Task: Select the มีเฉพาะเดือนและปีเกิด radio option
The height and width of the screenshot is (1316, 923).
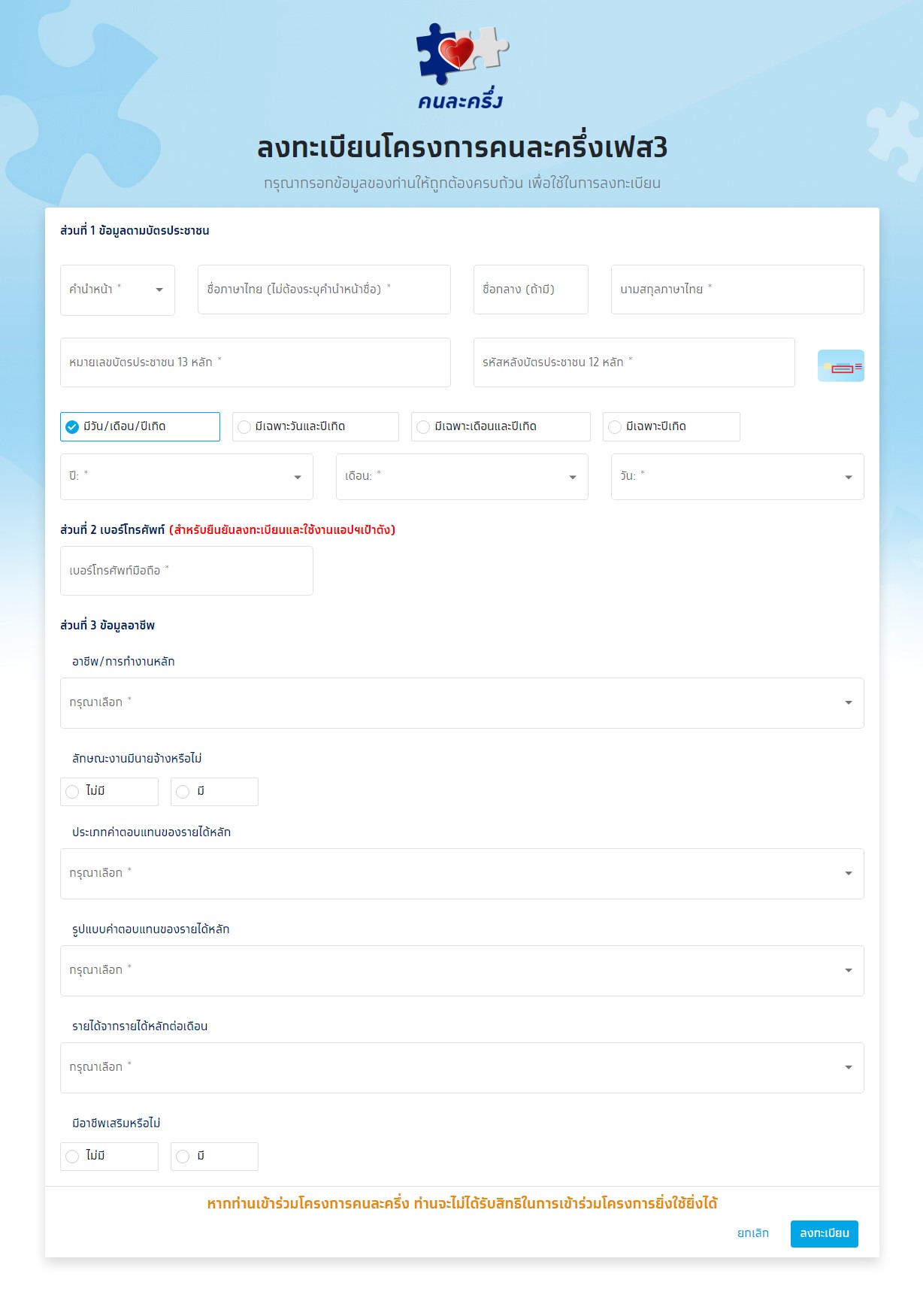Action: (423, 427)
